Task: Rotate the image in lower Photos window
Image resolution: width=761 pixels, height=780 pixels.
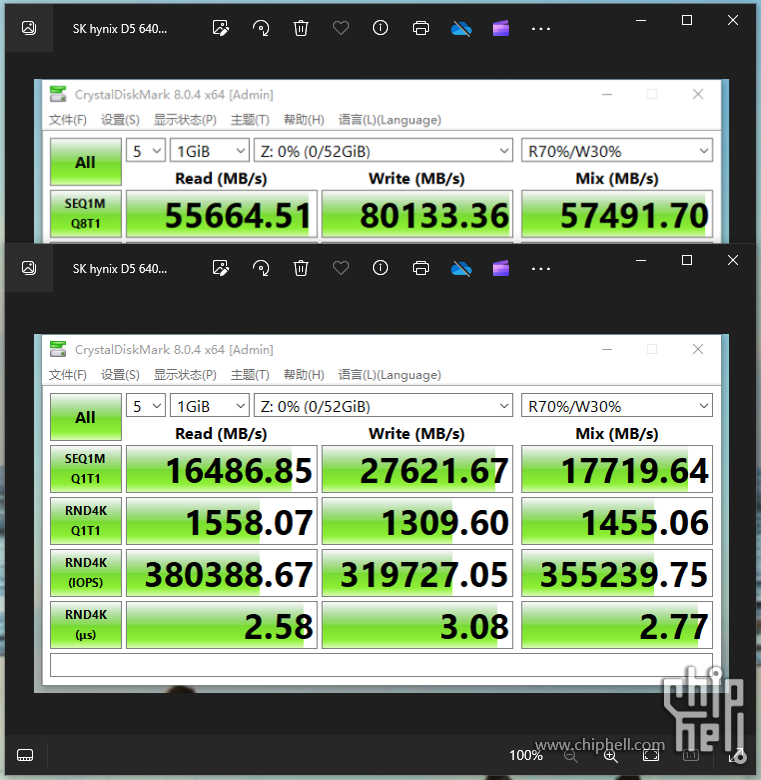Action: pyautogui.click(x=261, y=268)
